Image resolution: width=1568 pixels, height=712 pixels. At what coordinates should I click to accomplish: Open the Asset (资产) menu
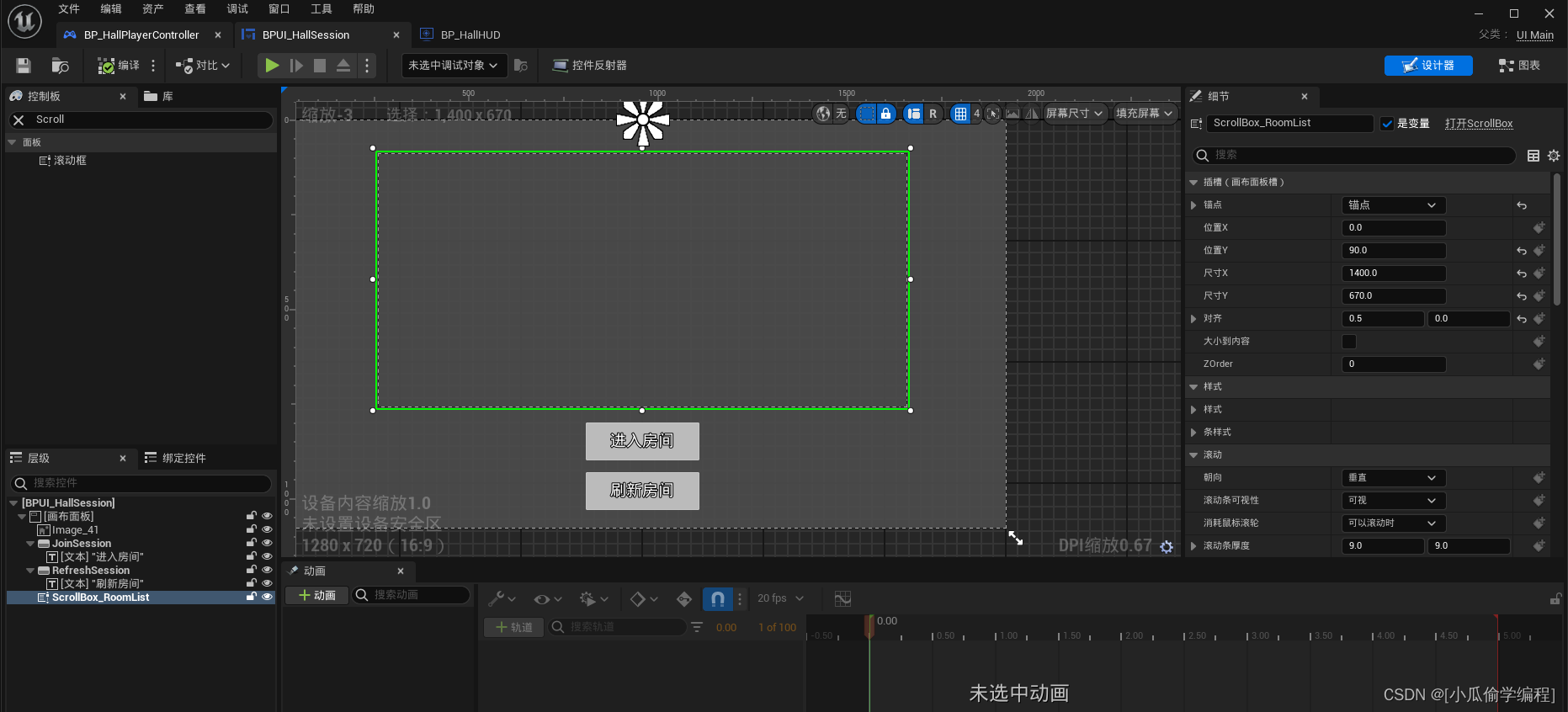click(153, 9)
